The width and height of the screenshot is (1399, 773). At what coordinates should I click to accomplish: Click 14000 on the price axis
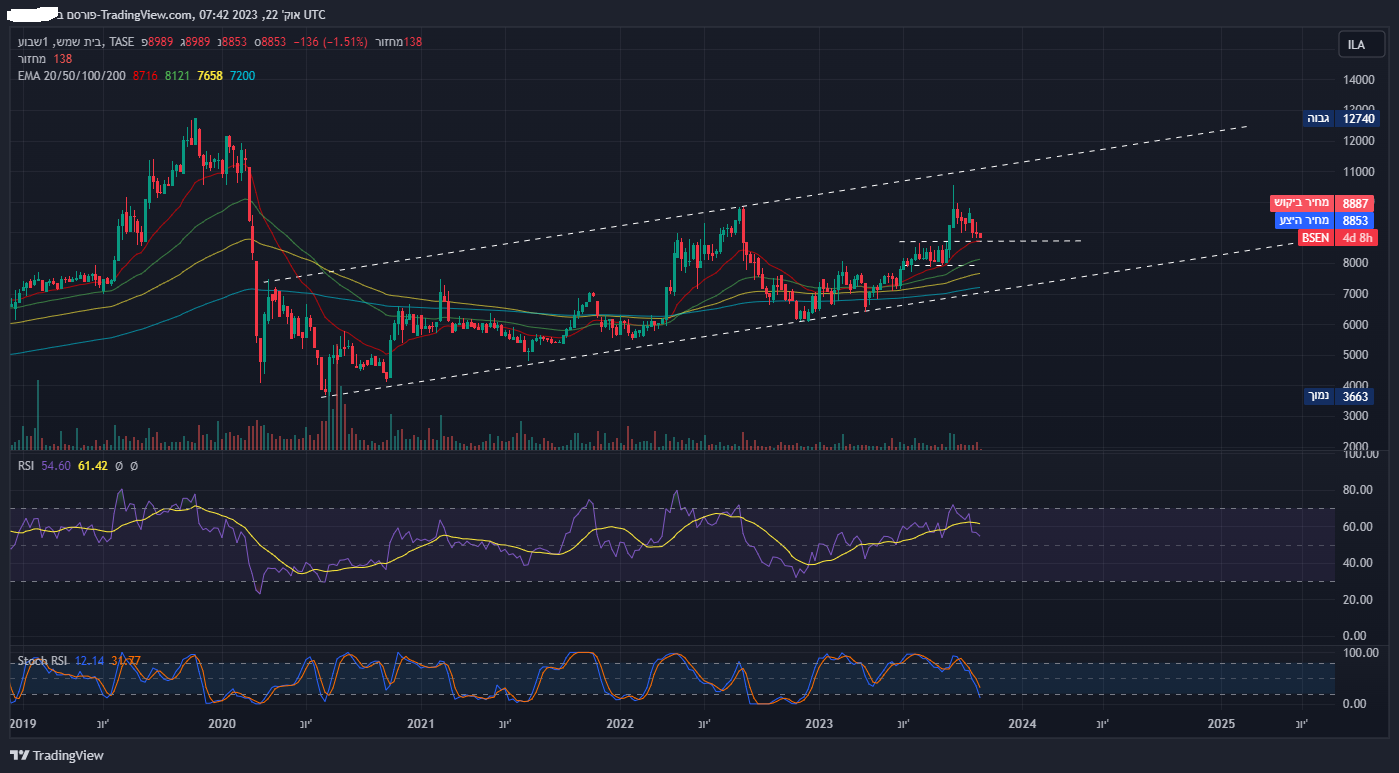click(1360, 79)
